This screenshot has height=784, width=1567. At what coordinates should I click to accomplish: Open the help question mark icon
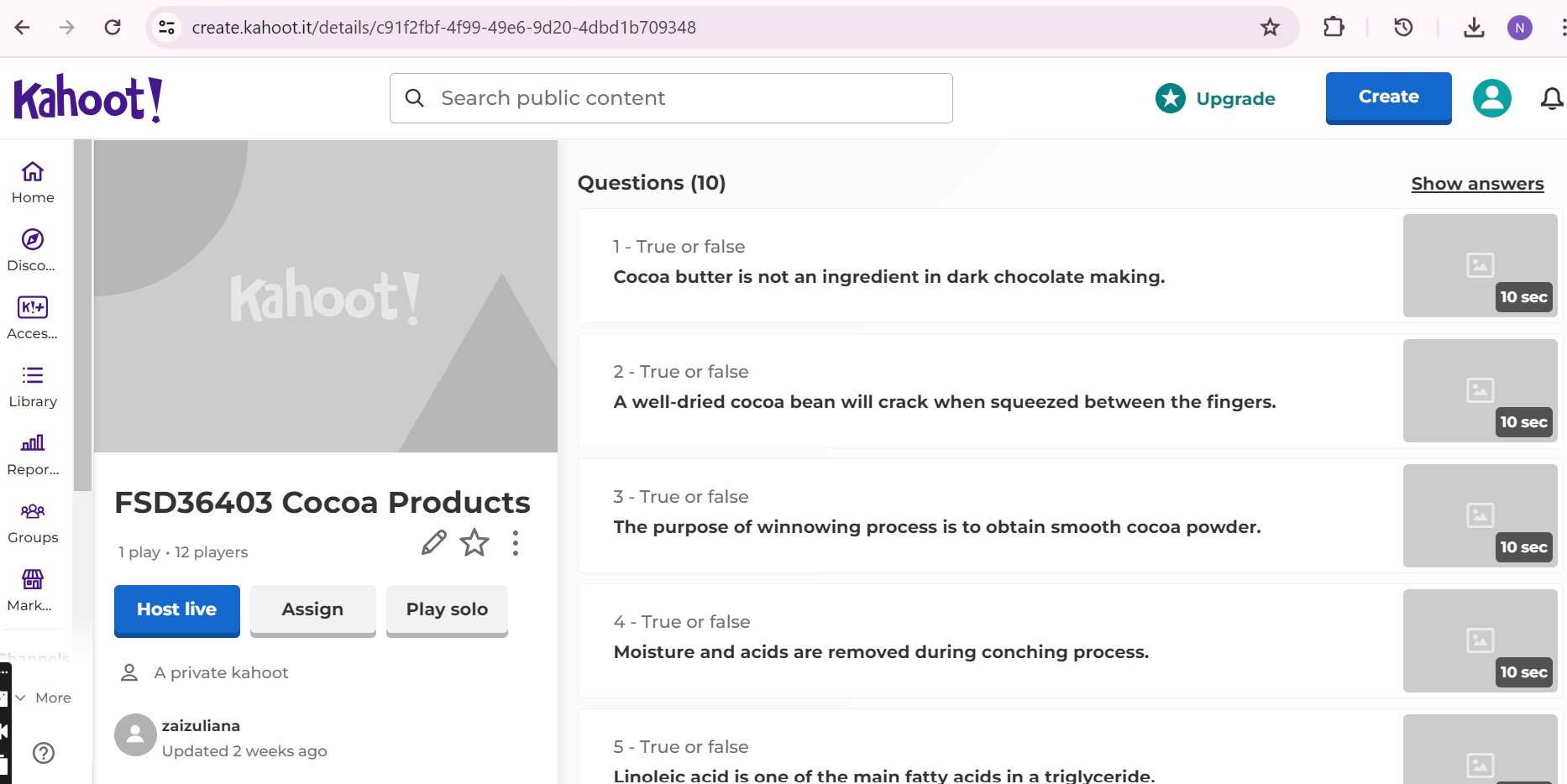click(x=44, y=753)
